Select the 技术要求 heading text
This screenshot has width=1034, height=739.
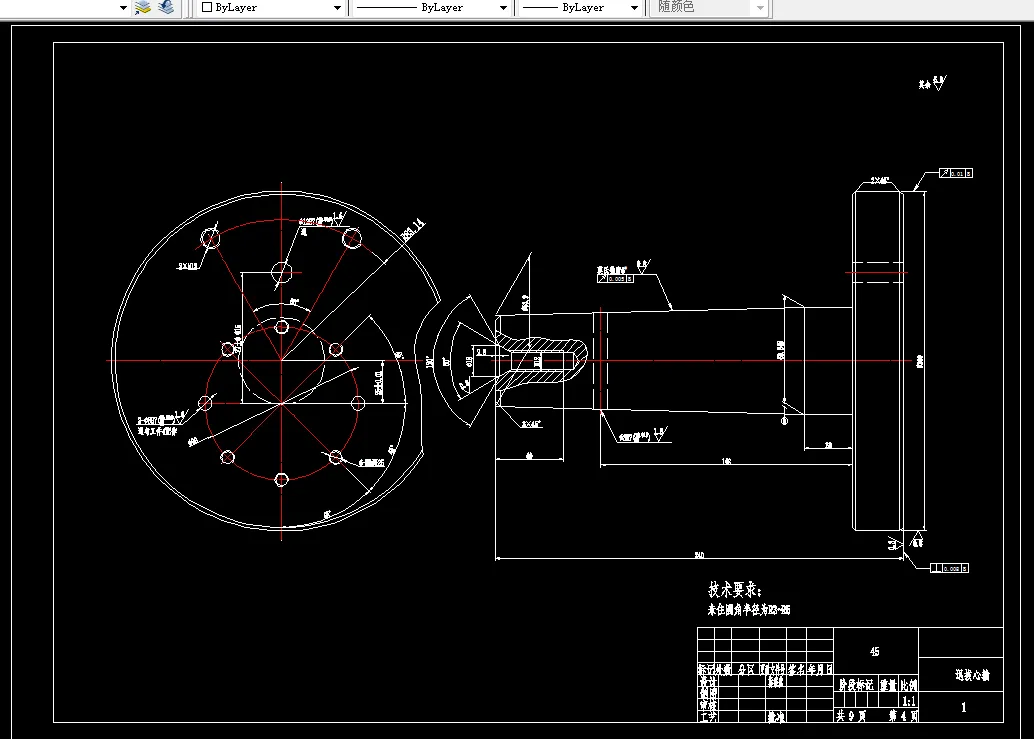735,589
